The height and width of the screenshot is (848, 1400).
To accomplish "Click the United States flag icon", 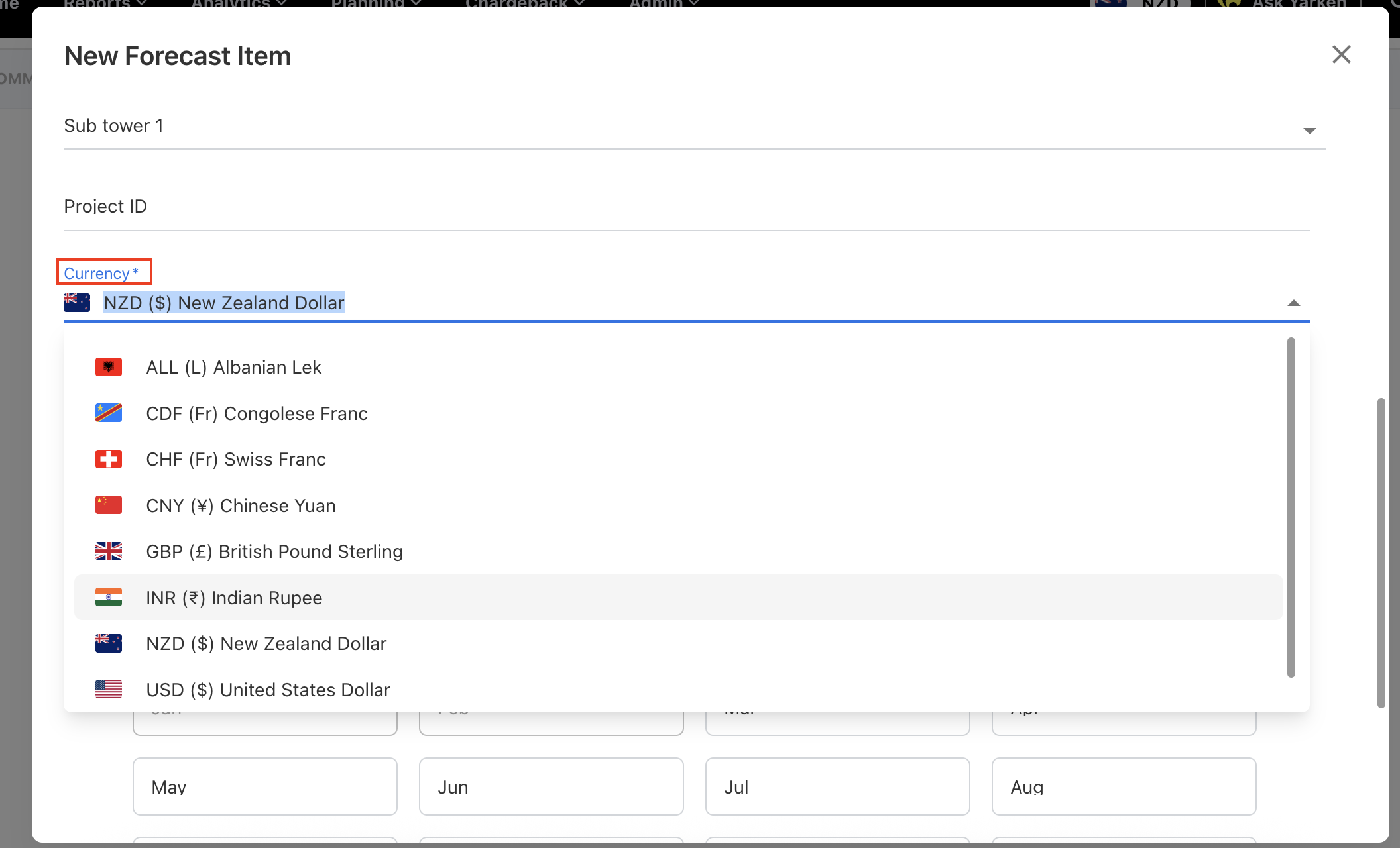I will (108, 690).
